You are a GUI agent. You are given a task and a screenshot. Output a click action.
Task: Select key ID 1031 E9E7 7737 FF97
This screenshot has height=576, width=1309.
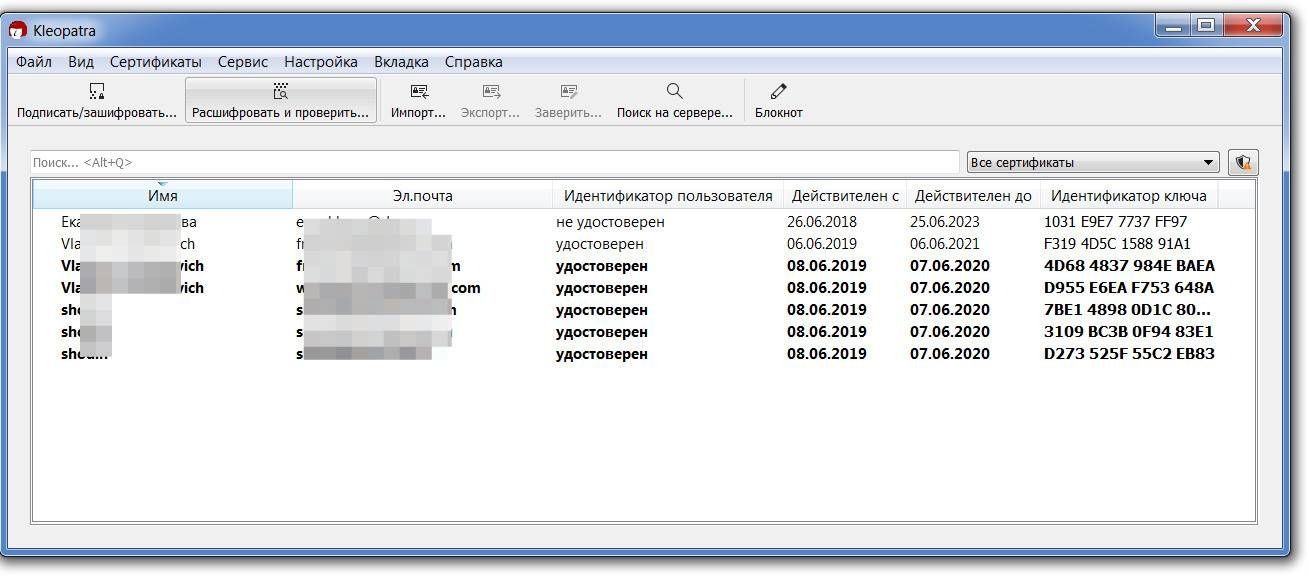coord(1115,222)
